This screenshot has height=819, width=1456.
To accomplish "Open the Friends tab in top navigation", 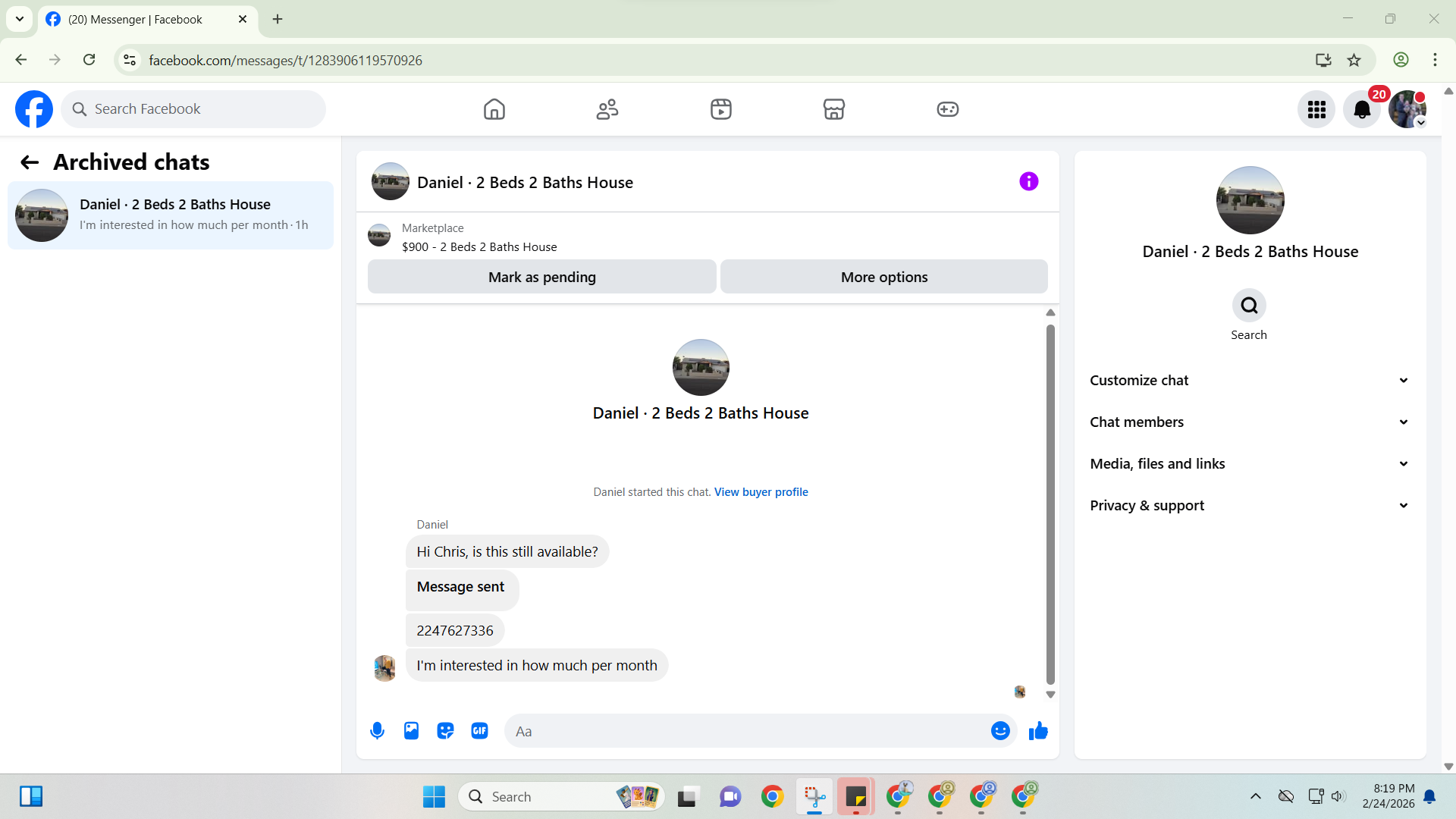I will (x=607, y=109).
